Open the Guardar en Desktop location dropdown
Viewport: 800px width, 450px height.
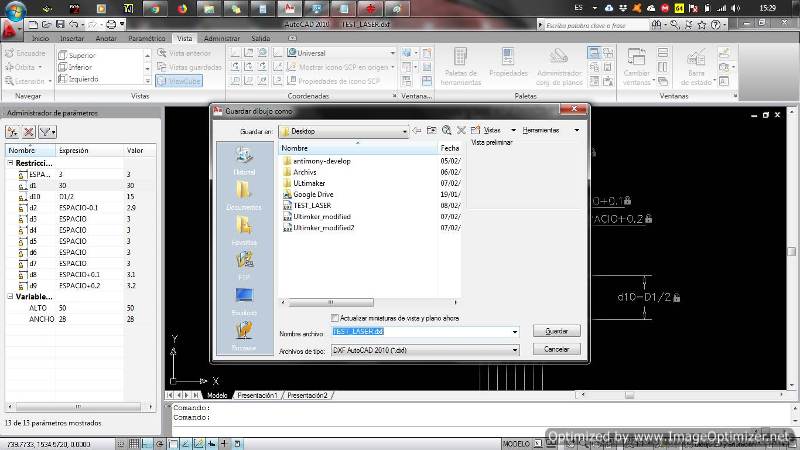[343, 131]
